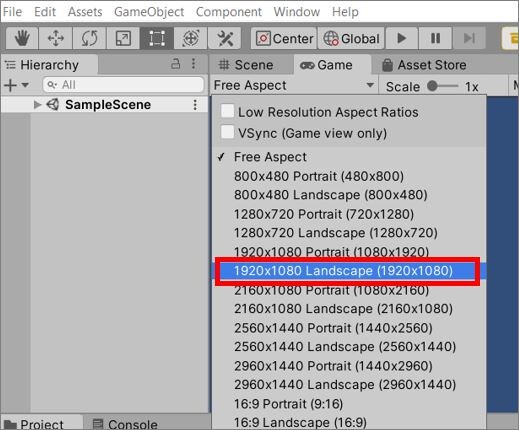Select the Rotate tool
The image size is (519, 430).
tap(89, 38)
